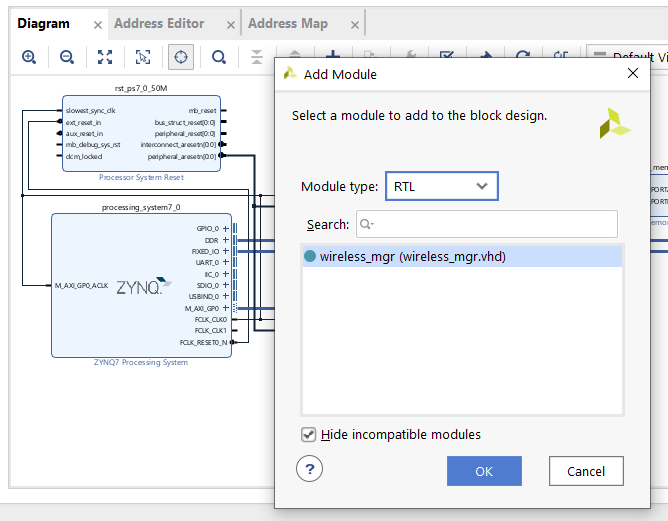668x521 pixels.
Task: Switch to the Diagram tab
Action: coord(43,23)
